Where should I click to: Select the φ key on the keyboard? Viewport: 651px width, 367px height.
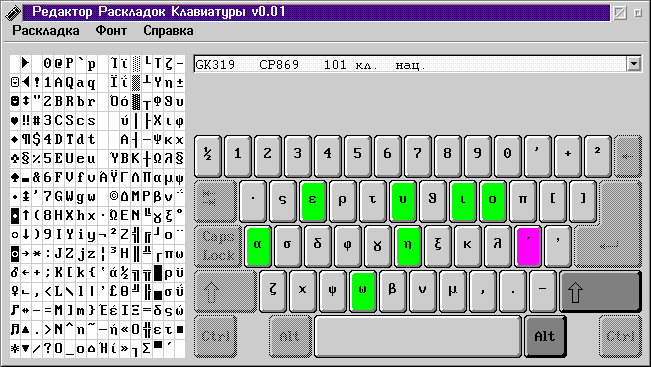click(x=348, y=246)
